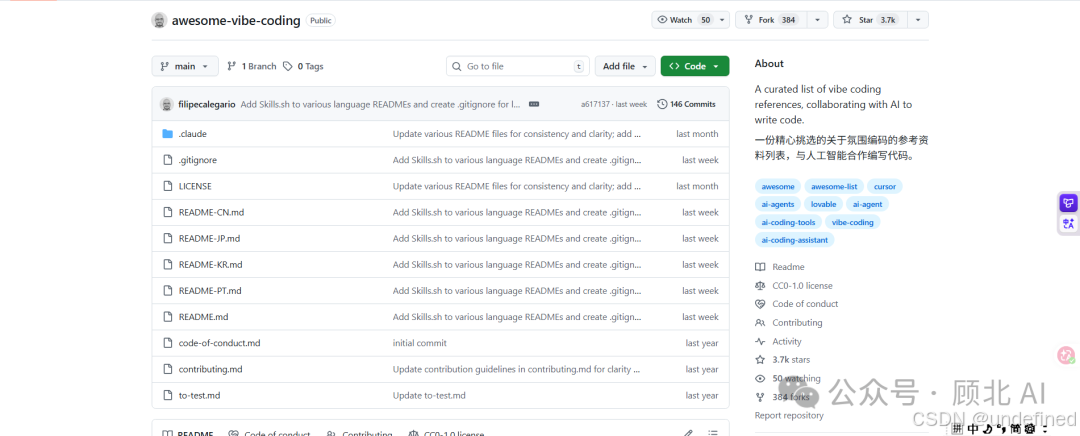Click the Activity link in About

click(x=787, y=341)
